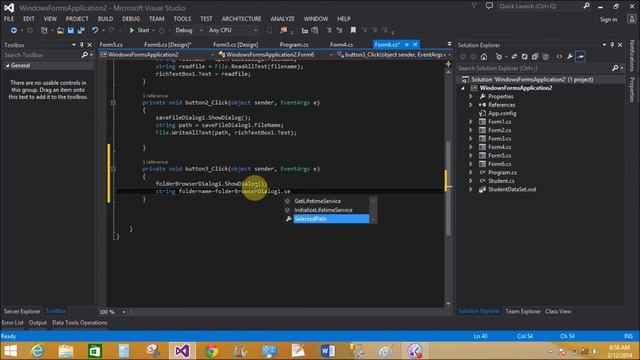Click the Search Toolbox input field
The width and height of the screenshot is (640, 360).
[41, 55]
